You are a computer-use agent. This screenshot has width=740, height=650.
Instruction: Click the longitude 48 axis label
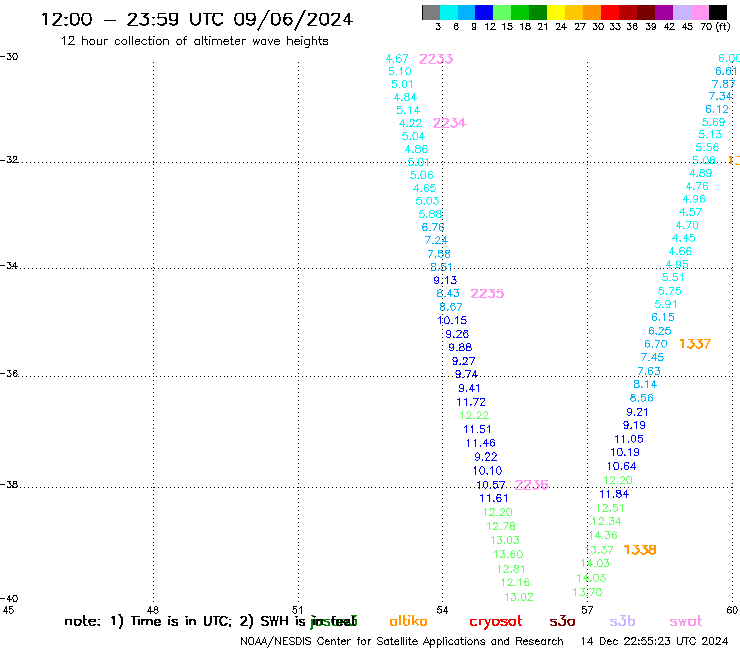point(153,610)
